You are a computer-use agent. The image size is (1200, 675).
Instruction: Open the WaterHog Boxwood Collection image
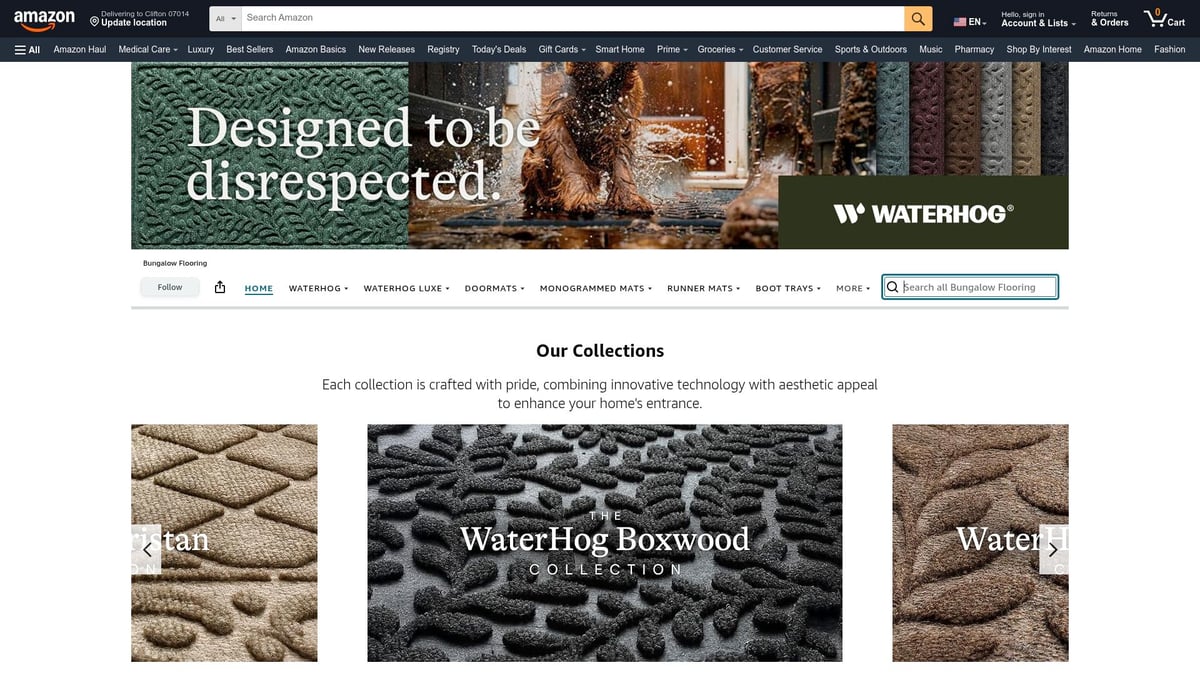[x=605, y=543]
